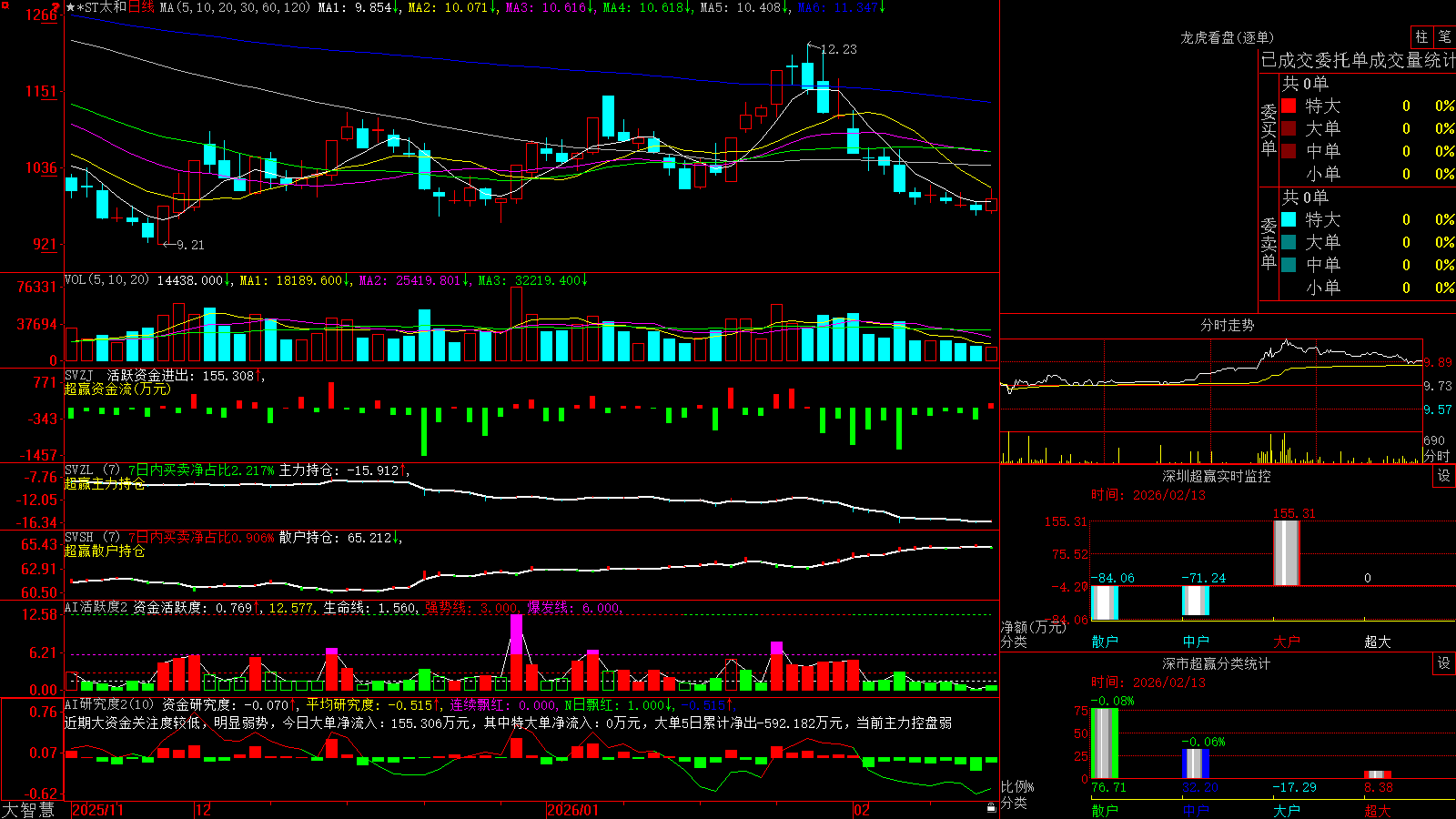Click the 分时走势 panel title
The height and width of the screenshot is (819, 1456).
(x=1227, y=325)
